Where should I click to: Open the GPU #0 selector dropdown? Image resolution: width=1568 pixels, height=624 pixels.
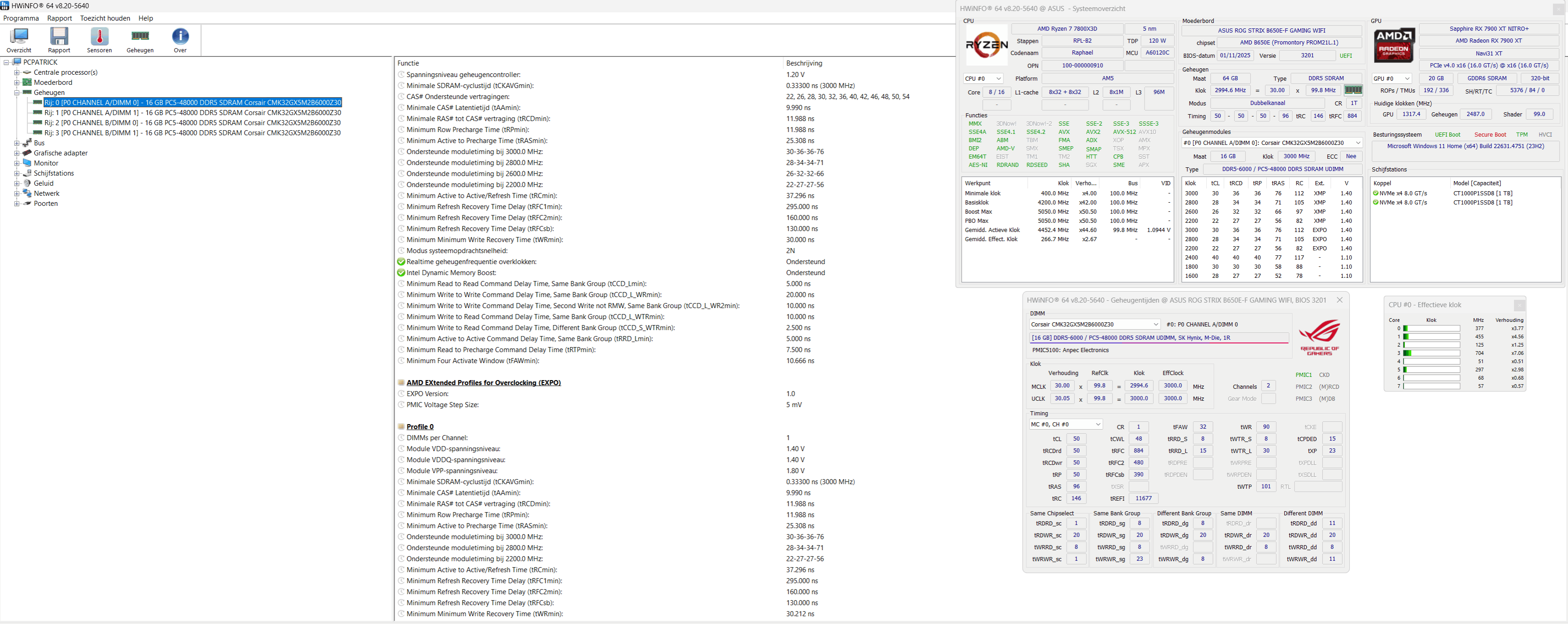click(1392, 78)
